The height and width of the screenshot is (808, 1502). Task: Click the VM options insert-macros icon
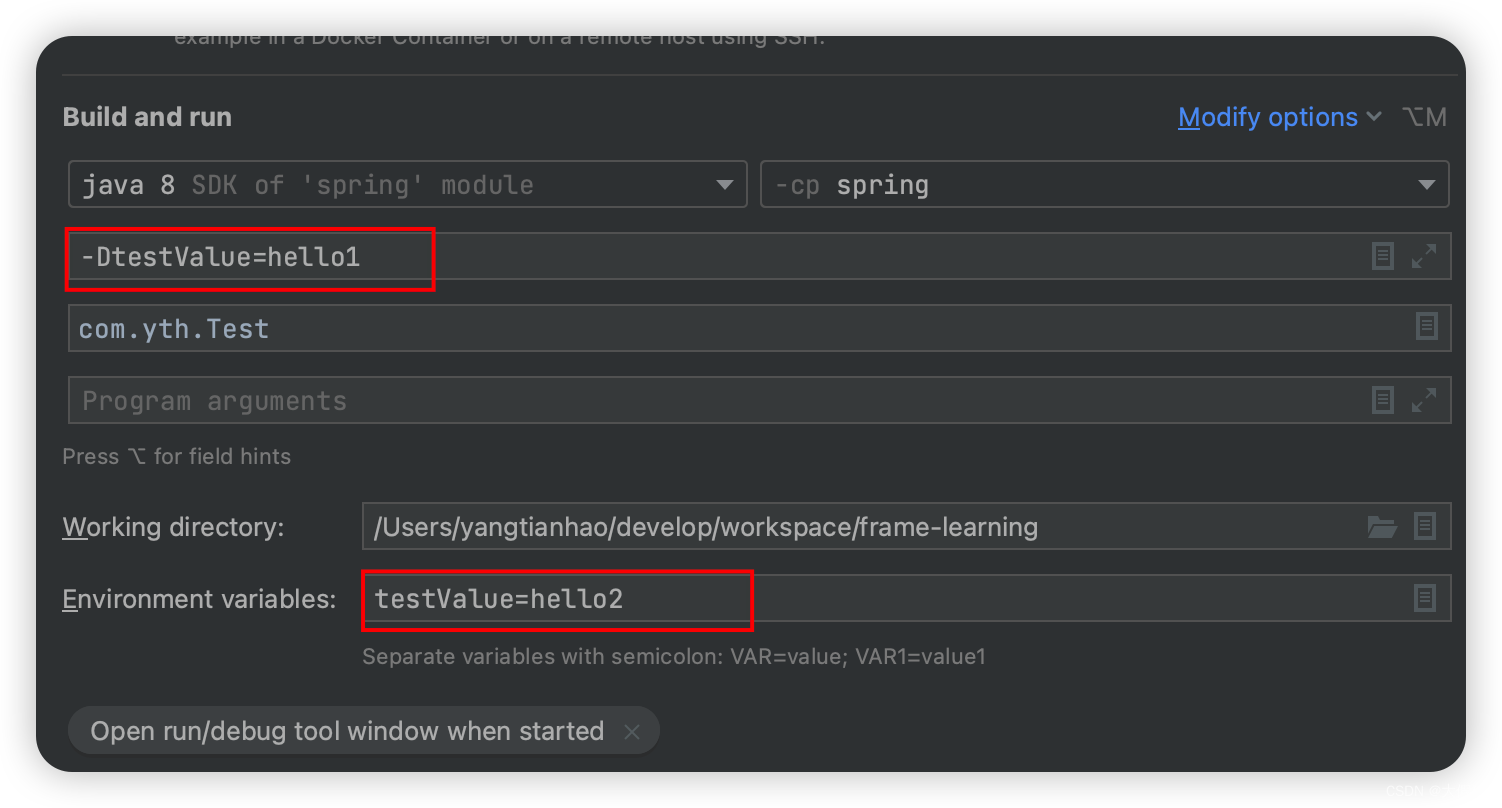tap(1382, 257)
